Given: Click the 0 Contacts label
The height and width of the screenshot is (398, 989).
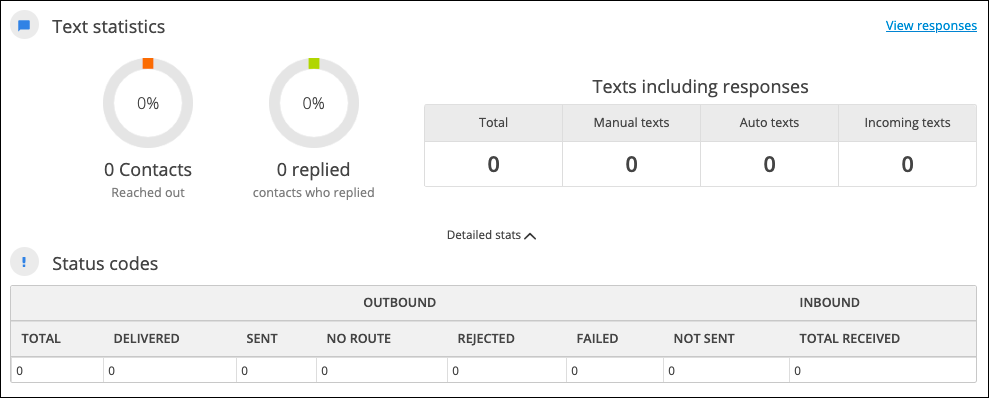Looking at the screenshot, I should pyautogui.click(x=148, y=170).
